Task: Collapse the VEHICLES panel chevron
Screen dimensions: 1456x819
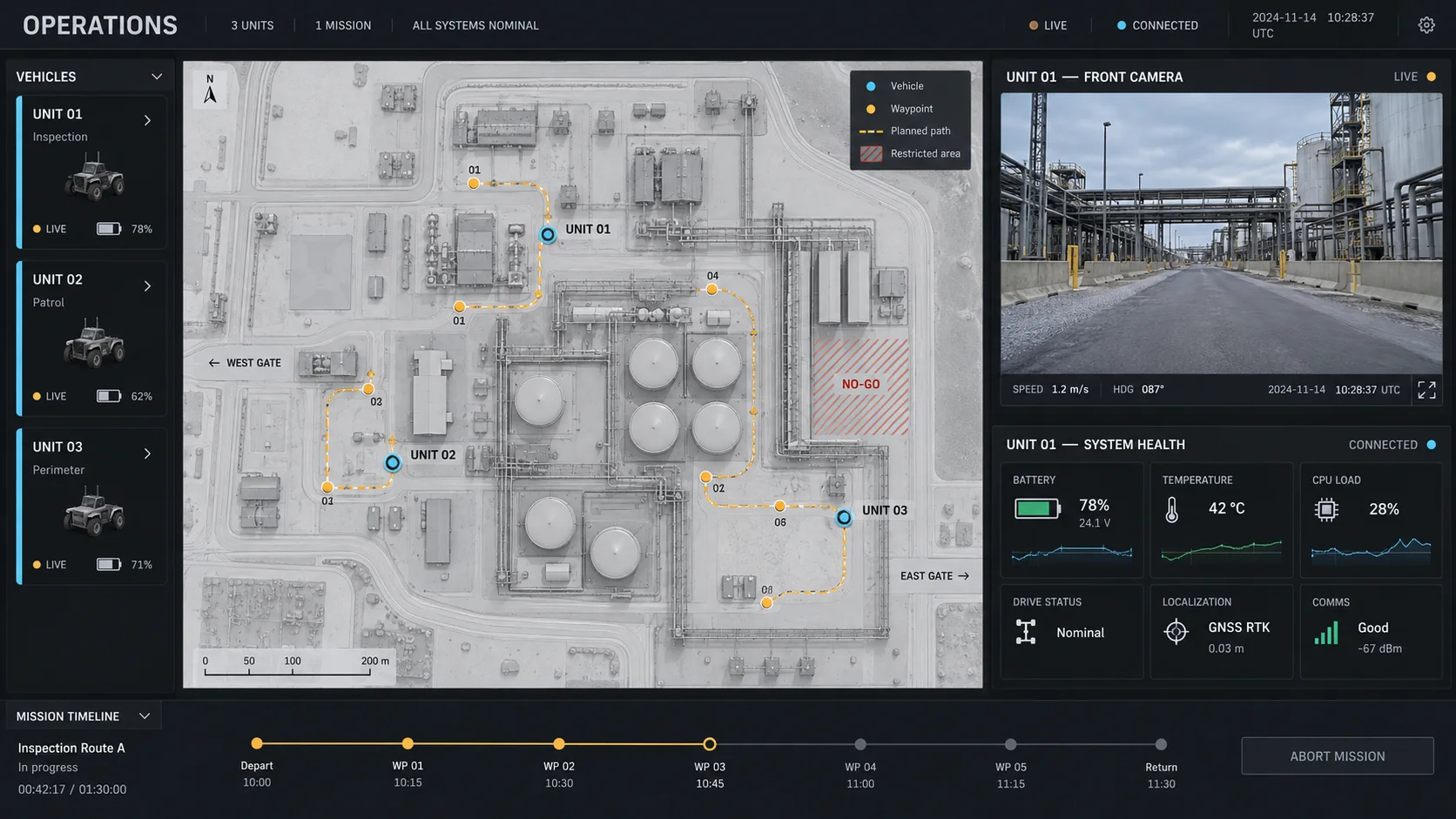Action: click(157, 77)
